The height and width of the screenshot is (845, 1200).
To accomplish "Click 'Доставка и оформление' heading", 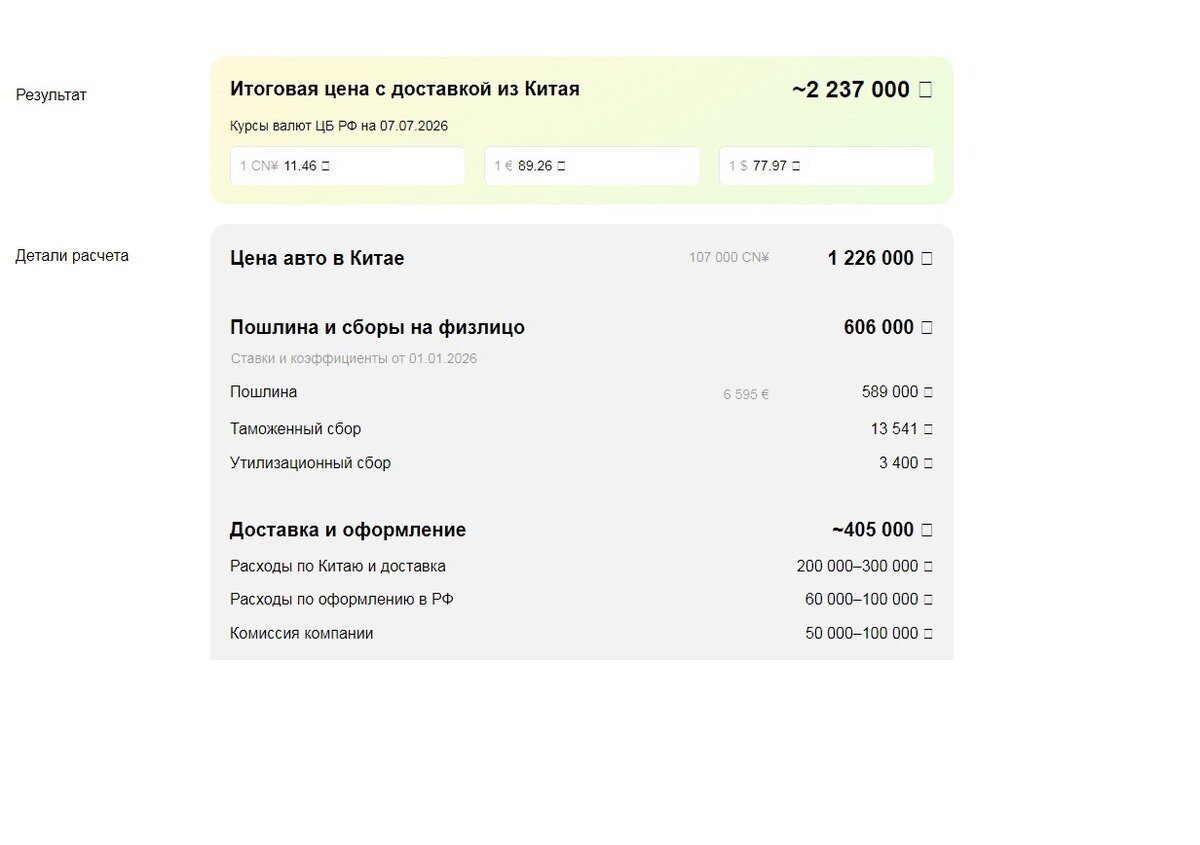I will [x=348, y=530].
